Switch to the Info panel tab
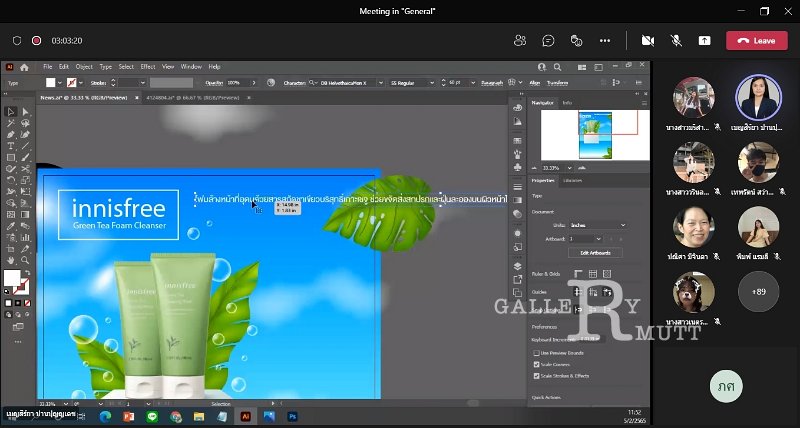 (x=567, y=103)
